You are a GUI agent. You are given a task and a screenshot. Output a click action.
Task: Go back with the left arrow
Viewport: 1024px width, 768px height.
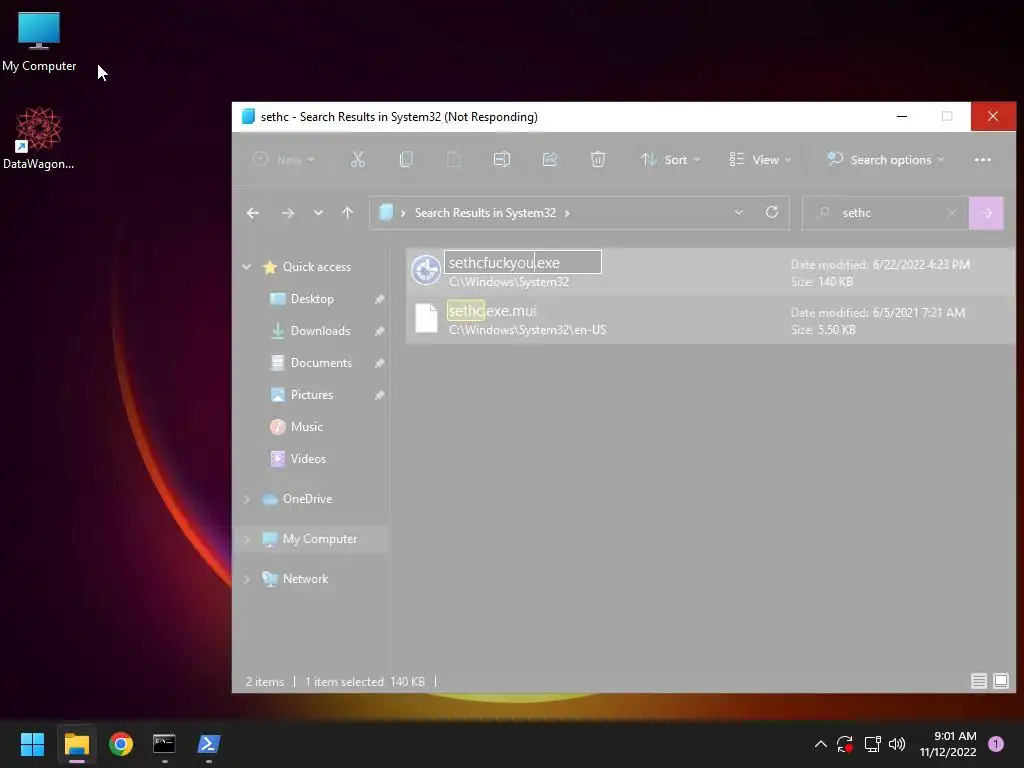click(x=253, y=213)
